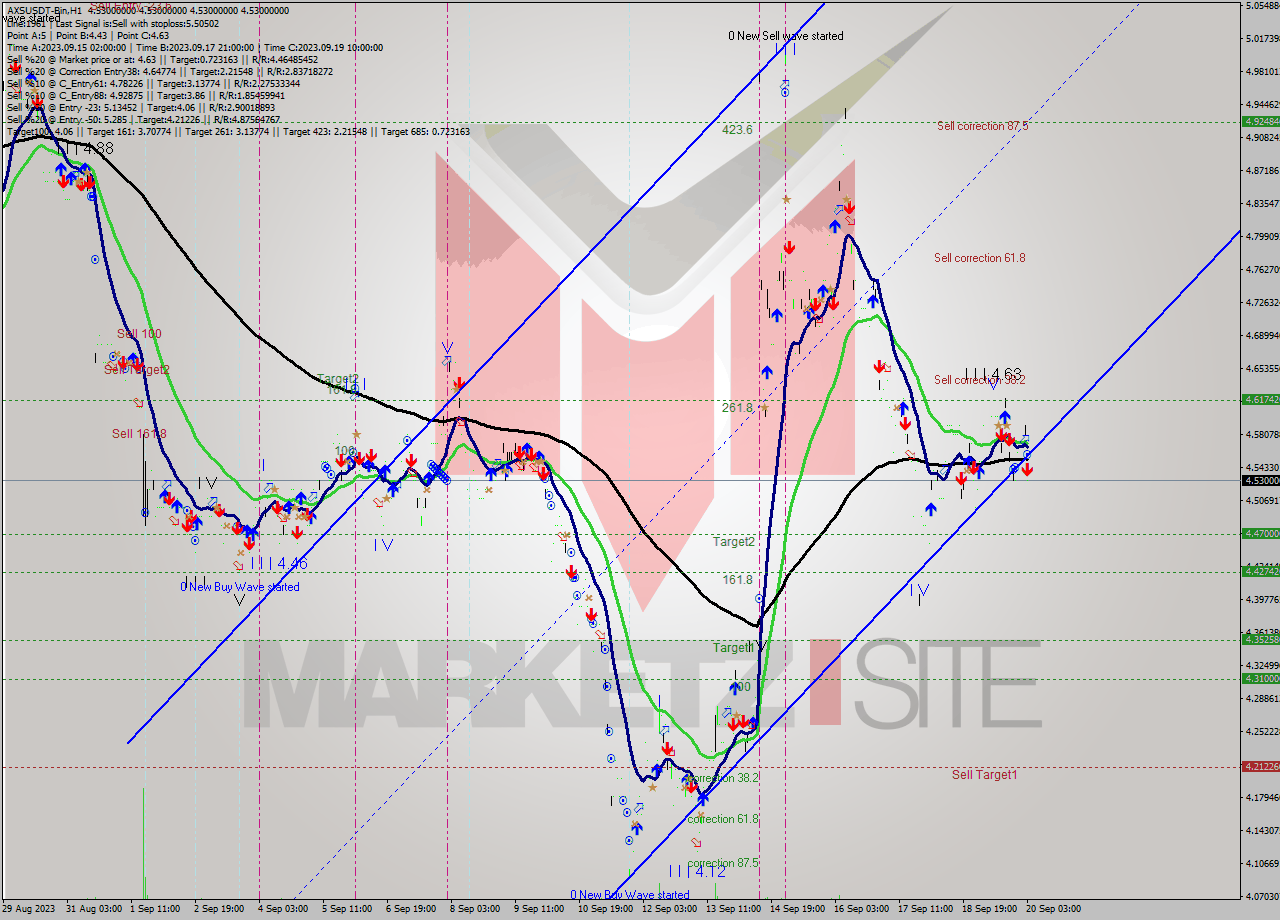Click the green 4.47000 price level tag

click(1260, 534)
